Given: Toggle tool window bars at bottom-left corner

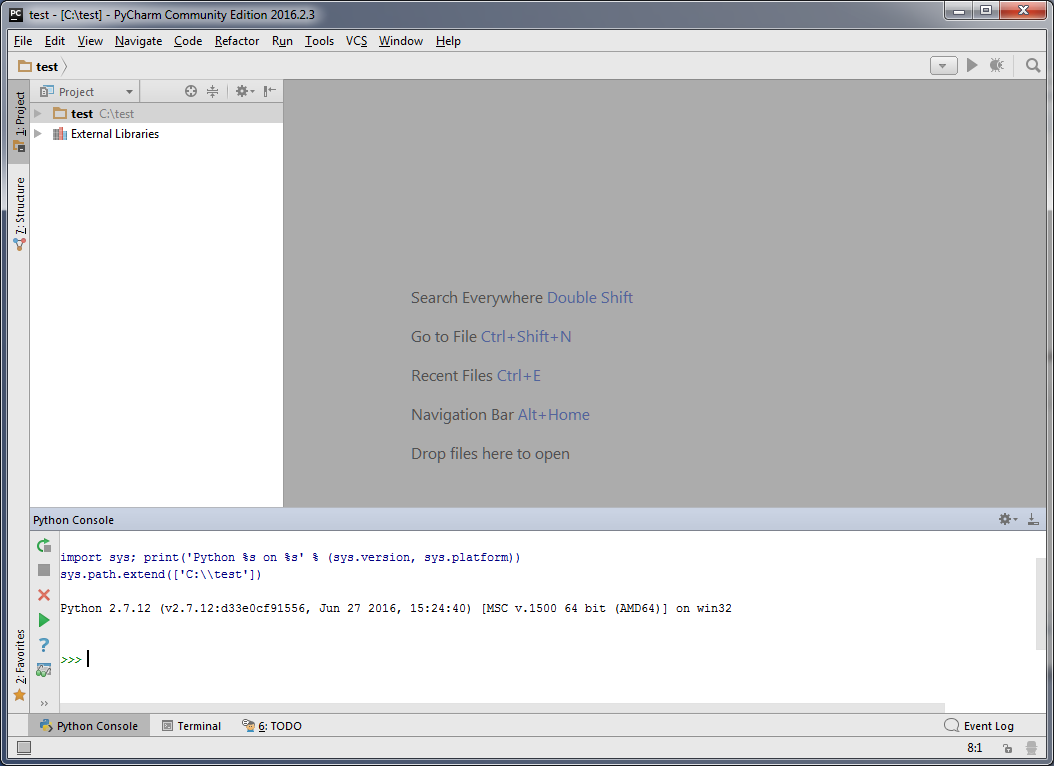Looking at the screenshot, I should coord(24,747).
